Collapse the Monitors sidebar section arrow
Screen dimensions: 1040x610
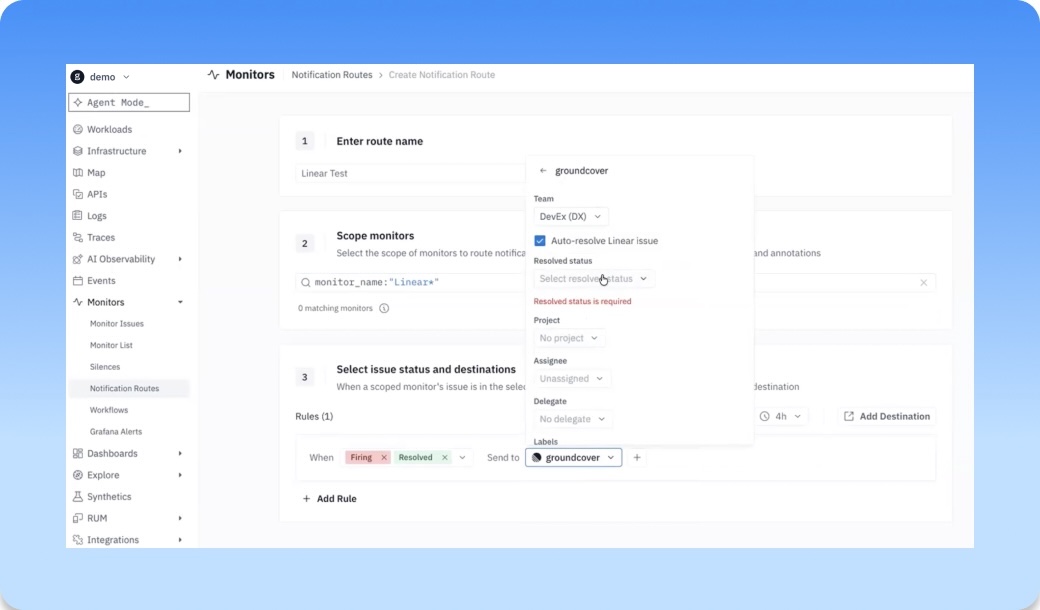[x=180, y=302]
